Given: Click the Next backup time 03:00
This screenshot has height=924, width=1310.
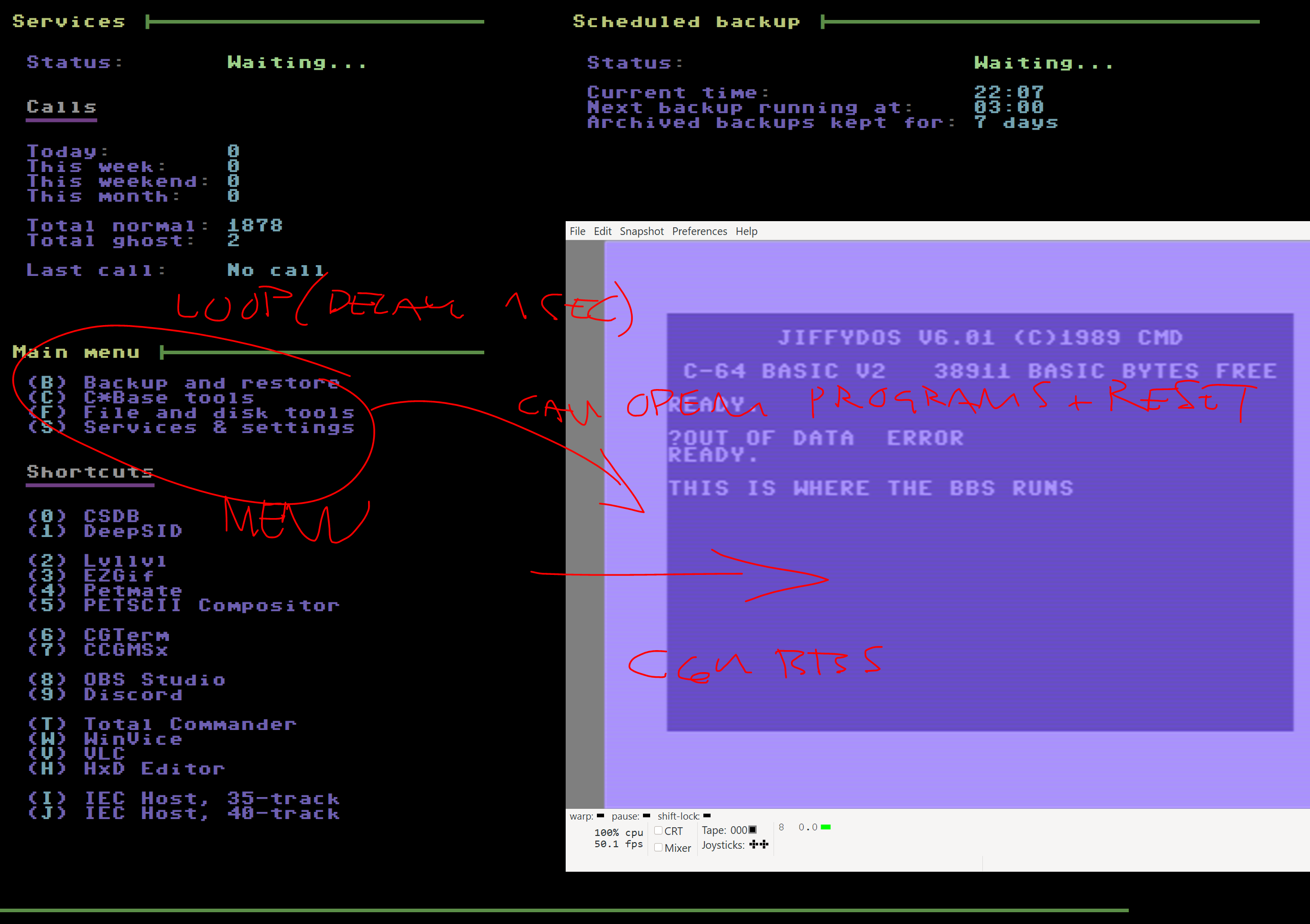Looking at the screenshot, I should coord(1009,108).
